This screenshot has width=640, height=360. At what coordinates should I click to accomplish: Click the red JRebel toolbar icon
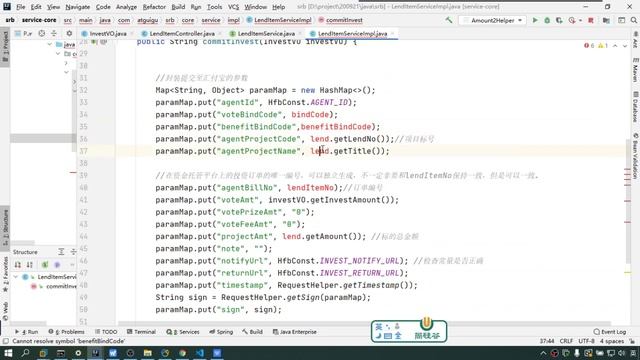(x=591, y=20)
